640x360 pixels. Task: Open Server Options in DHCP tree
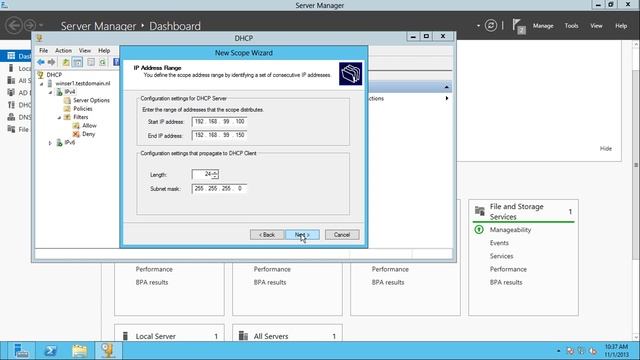[91, 100]
